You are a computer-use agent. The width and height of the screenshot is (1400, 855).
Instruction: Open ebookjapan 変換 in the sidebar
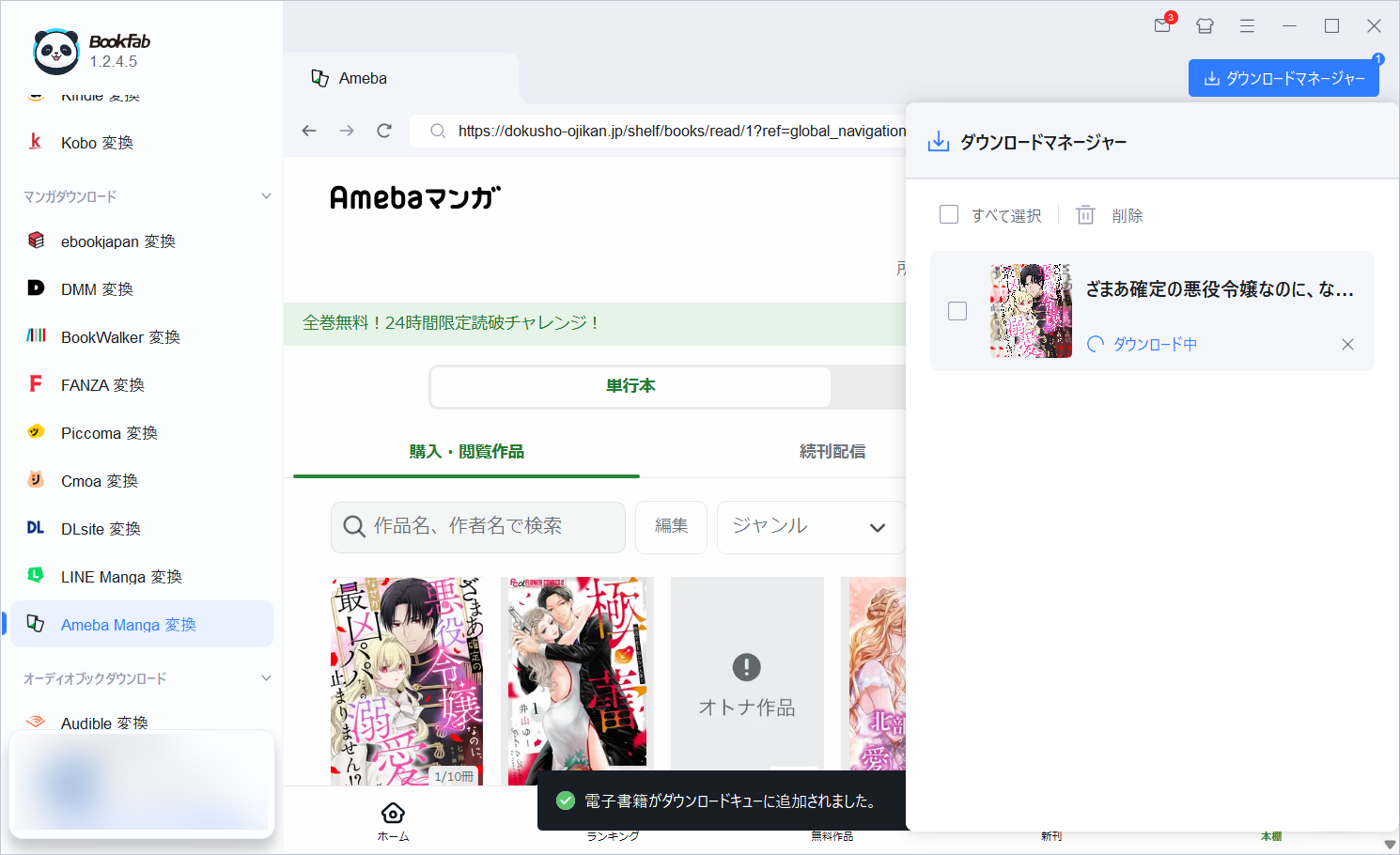point(141,241)
